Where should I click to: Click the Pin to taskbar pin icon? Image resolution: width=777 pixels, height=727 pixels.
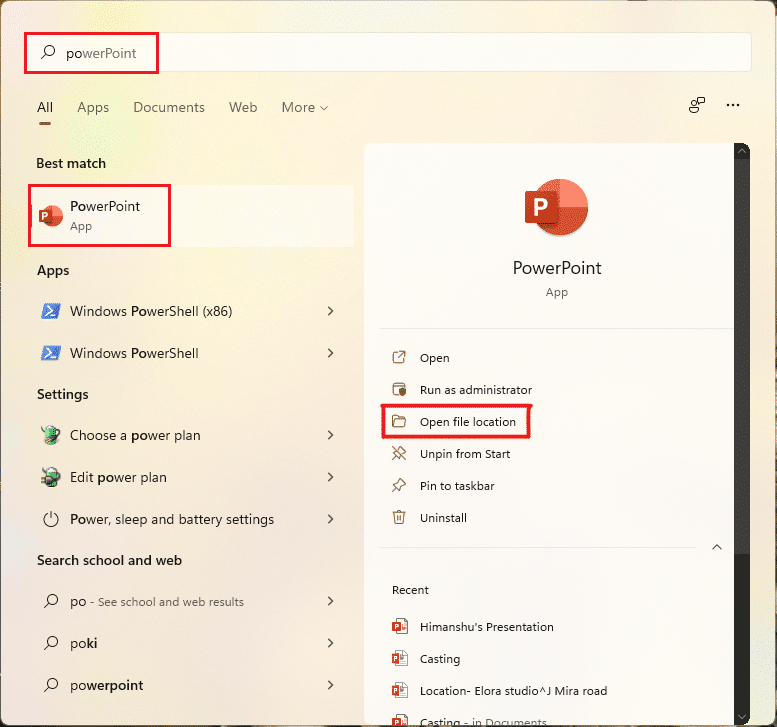399,485
